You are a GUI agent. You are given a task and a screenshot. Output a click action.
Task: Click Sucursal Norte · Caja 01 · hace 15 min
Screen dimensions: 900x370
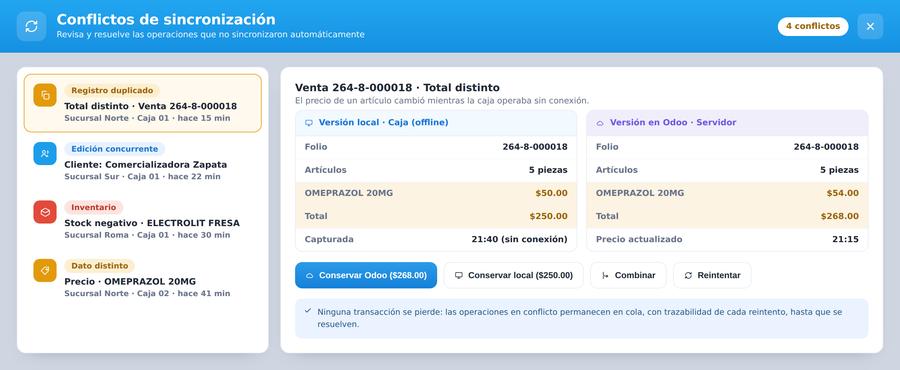pyautogui.click(x=147, y=118)
